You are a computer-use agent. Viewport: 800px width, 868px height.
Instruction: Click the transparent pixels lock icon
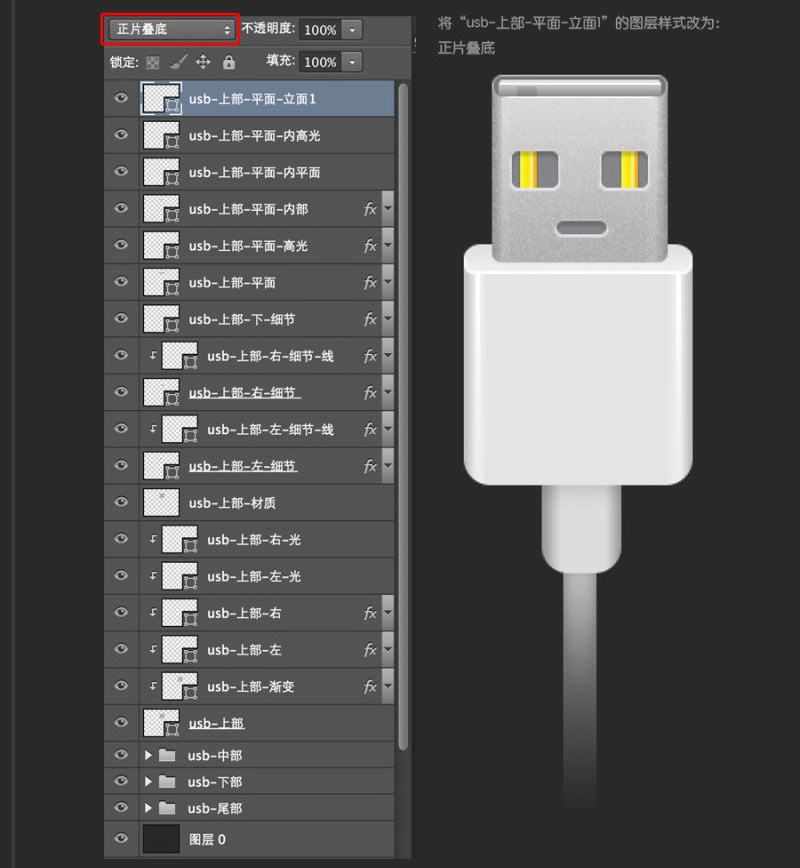coord(152,62)
